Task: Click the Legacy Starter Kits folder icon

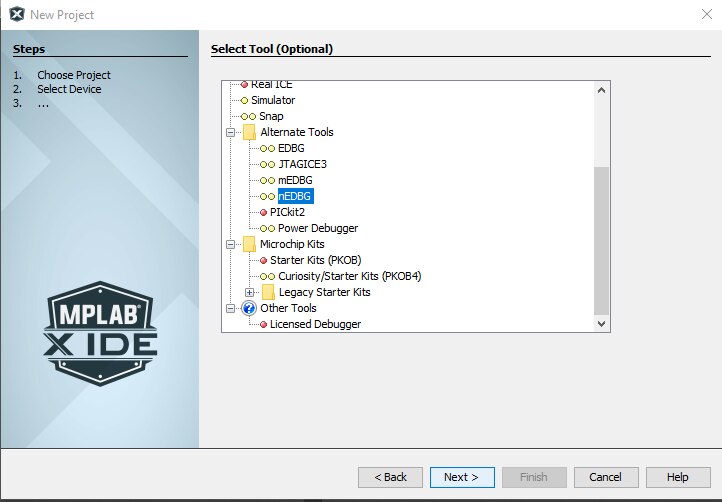Action: (x=268, y=292)
